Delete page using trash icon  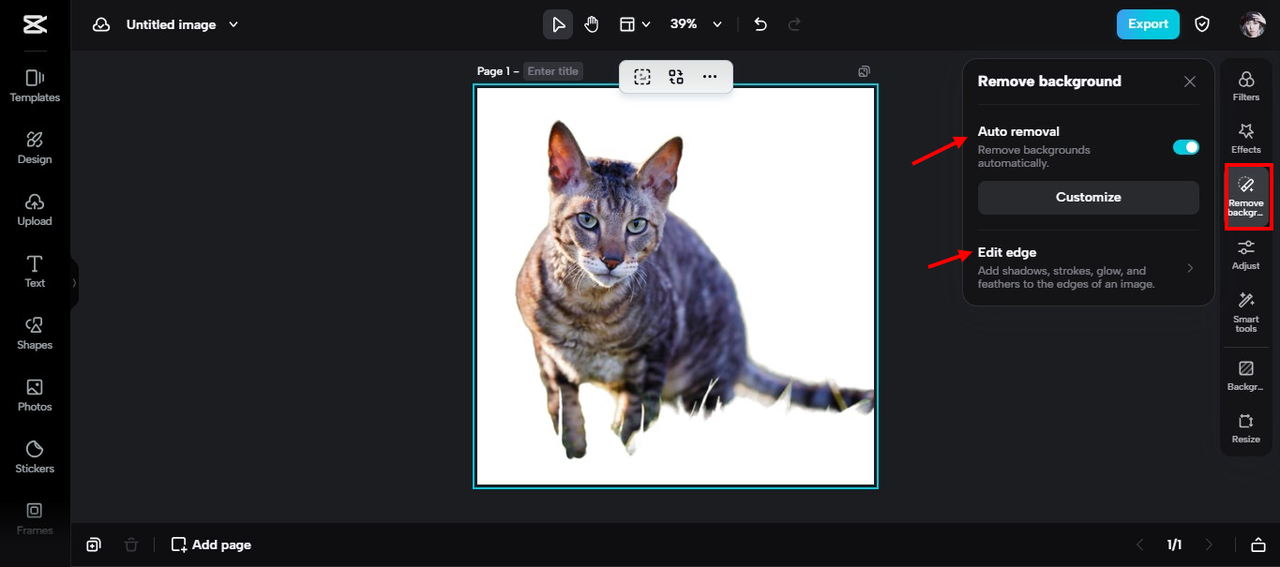coord(131,545)
